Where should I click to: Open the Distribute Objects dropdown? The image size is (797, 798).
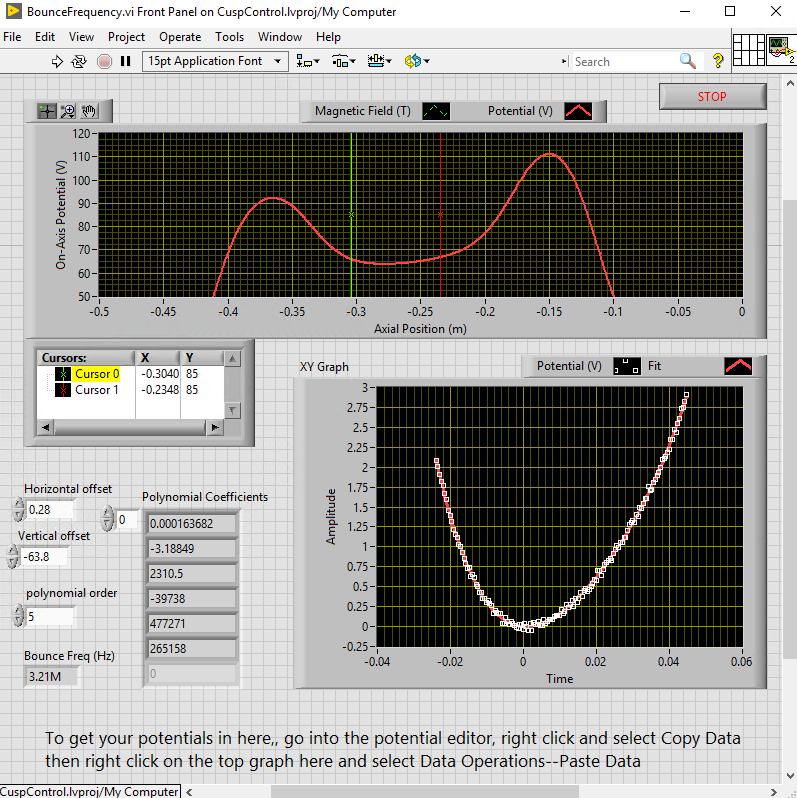(344, 61)
